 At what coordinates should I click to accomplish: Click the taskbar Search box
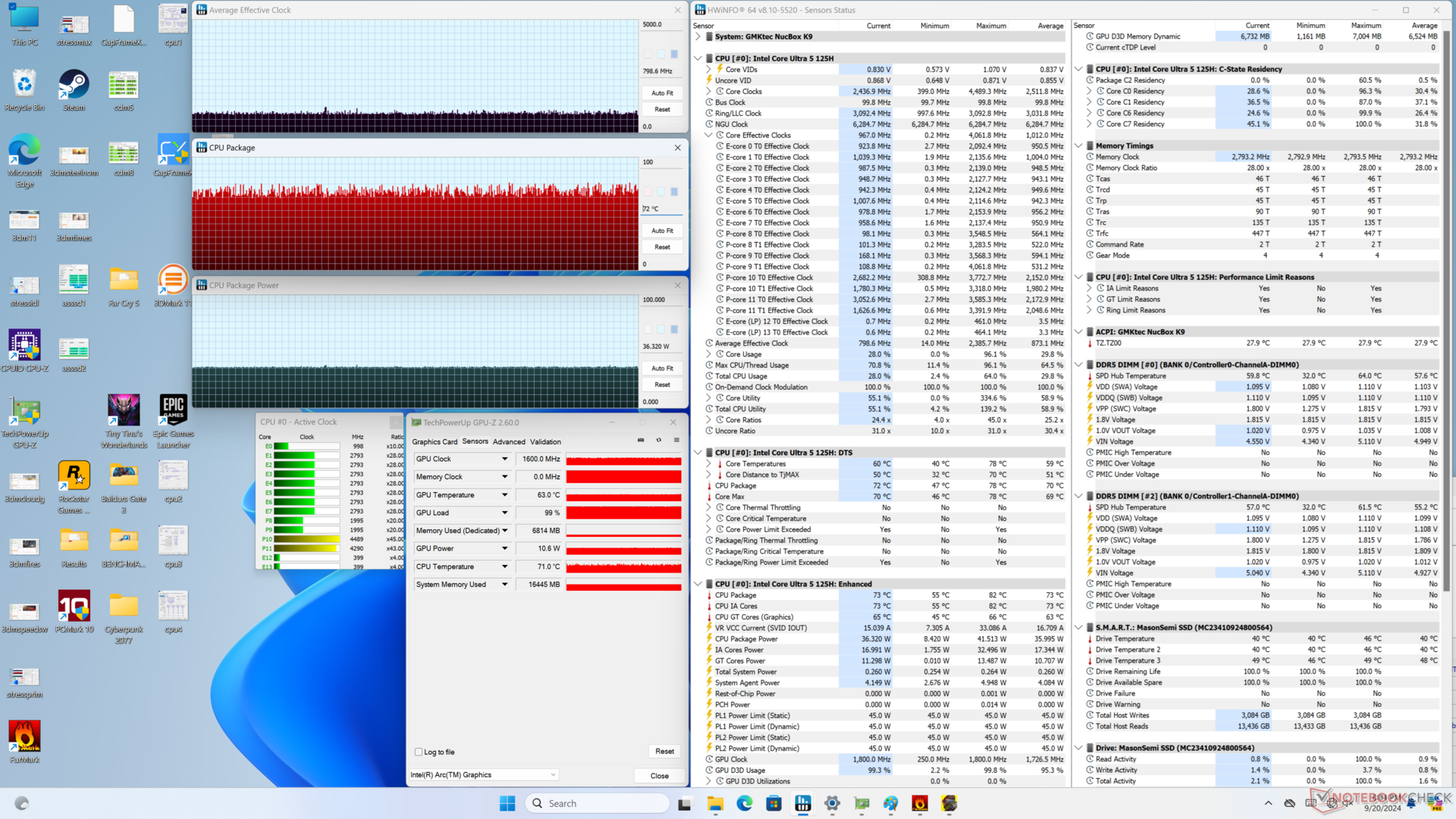(598, 803)
